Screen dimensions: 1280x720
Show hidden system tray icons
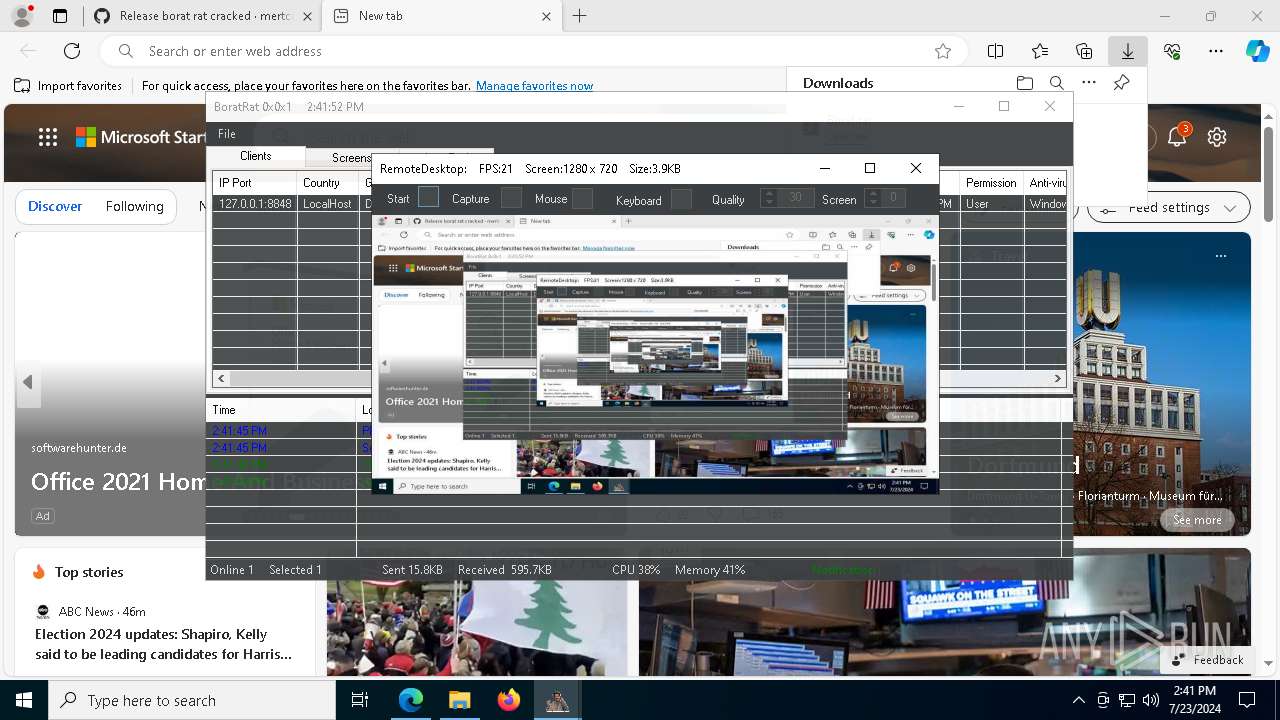1078,700
